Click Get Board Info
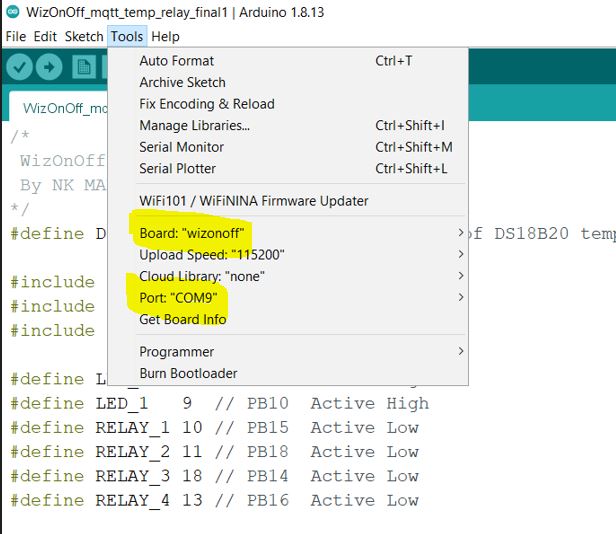The width and height of the screenshot is (616, 534). coord(182,319)
